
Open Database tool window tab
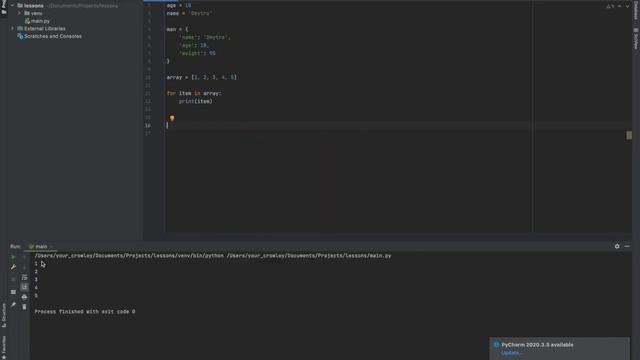point(636,10)
